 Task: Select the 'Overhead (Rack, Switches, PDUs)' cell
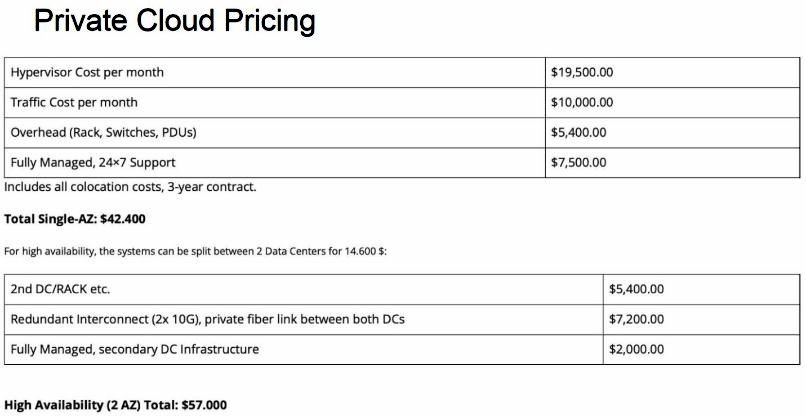click(x=103, y=132)
